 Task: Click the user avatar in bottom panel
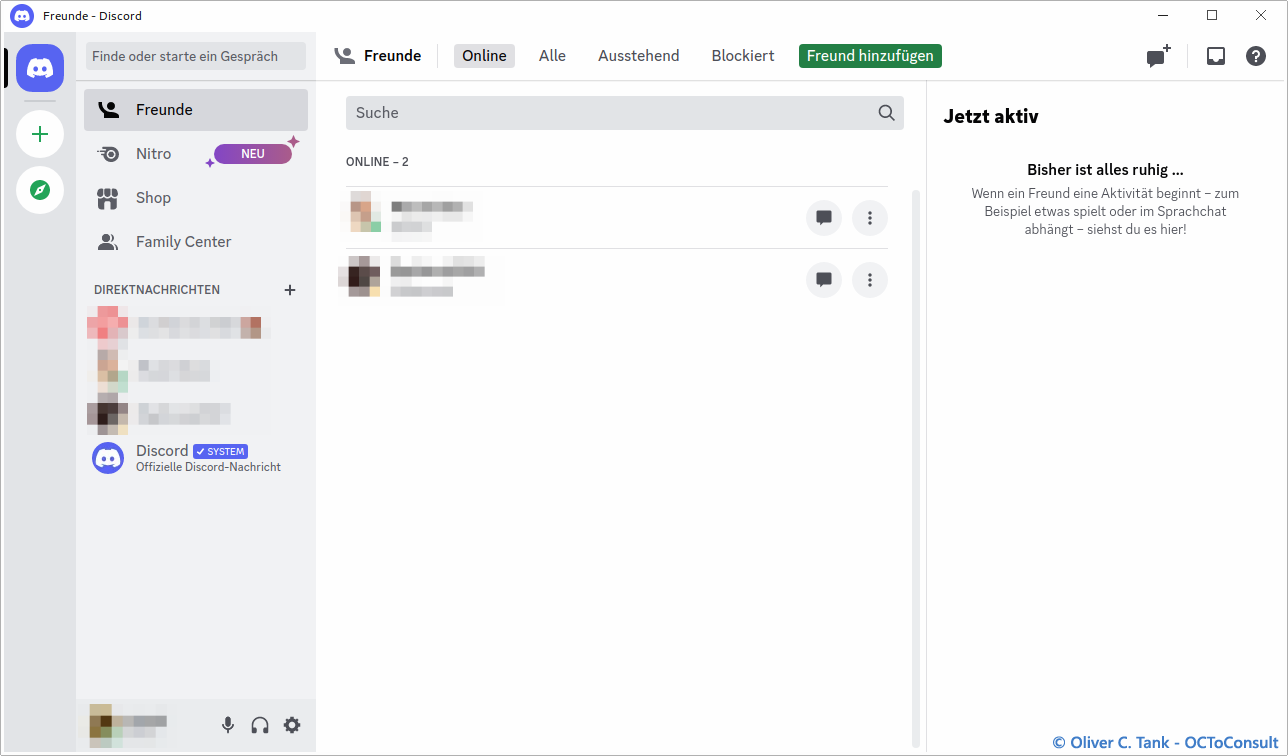pyautogui.click(x=105, y=725)
